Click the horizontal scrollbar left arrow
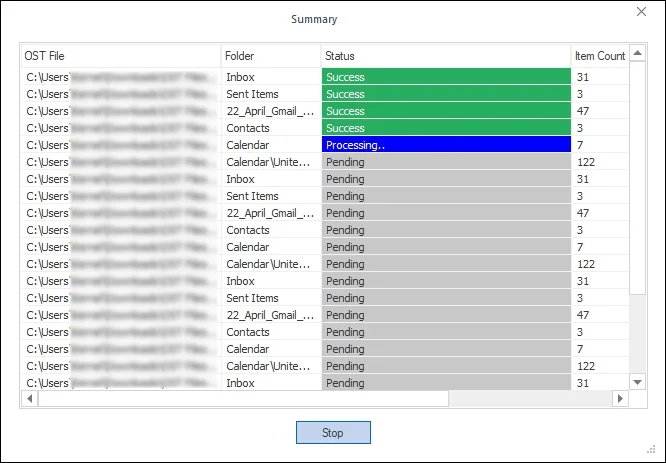Screen dimensions: 666x463 [29, 398]
